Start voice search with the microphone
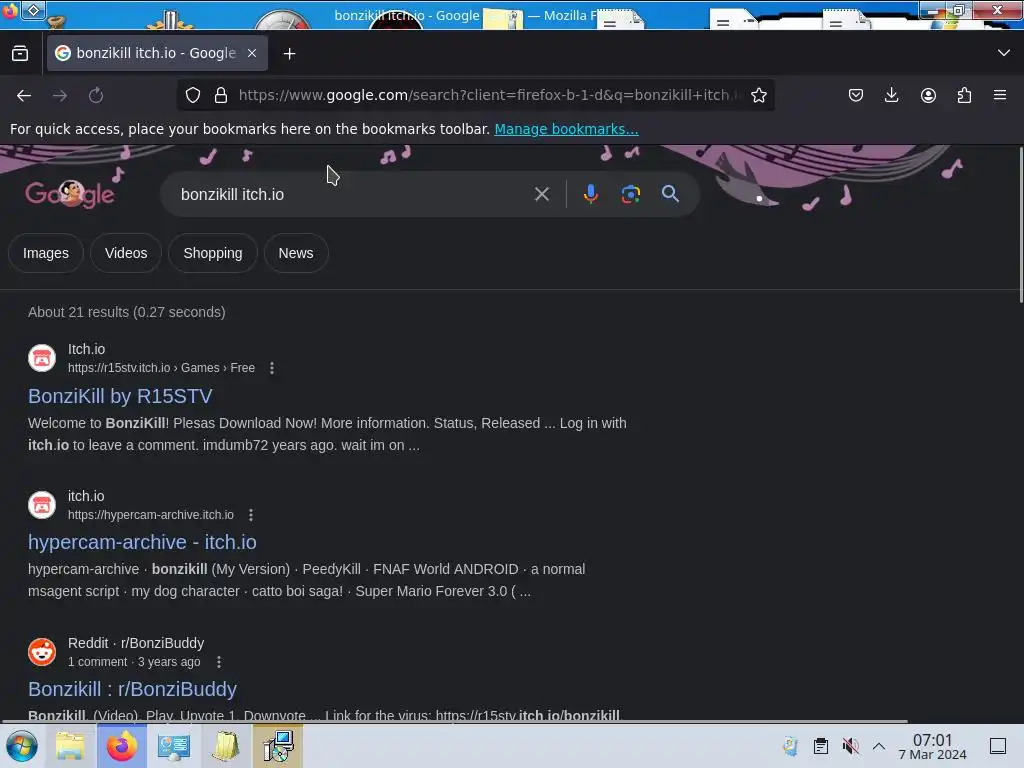The image size is (1024, 768). click(590, 194)
